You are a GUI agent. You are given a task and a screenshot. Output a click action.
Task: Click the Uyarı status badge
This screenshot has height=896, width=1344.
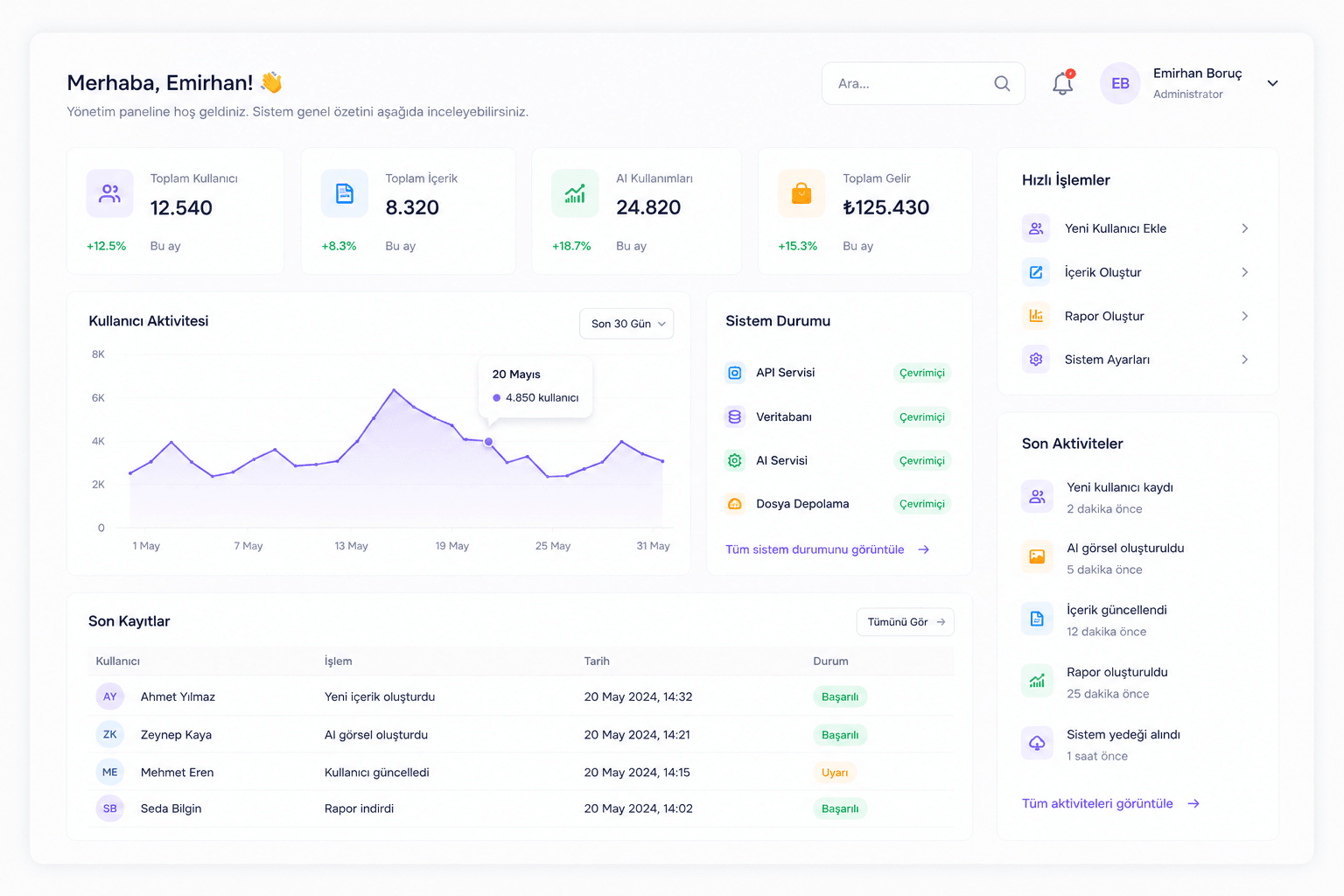[835, 773]
